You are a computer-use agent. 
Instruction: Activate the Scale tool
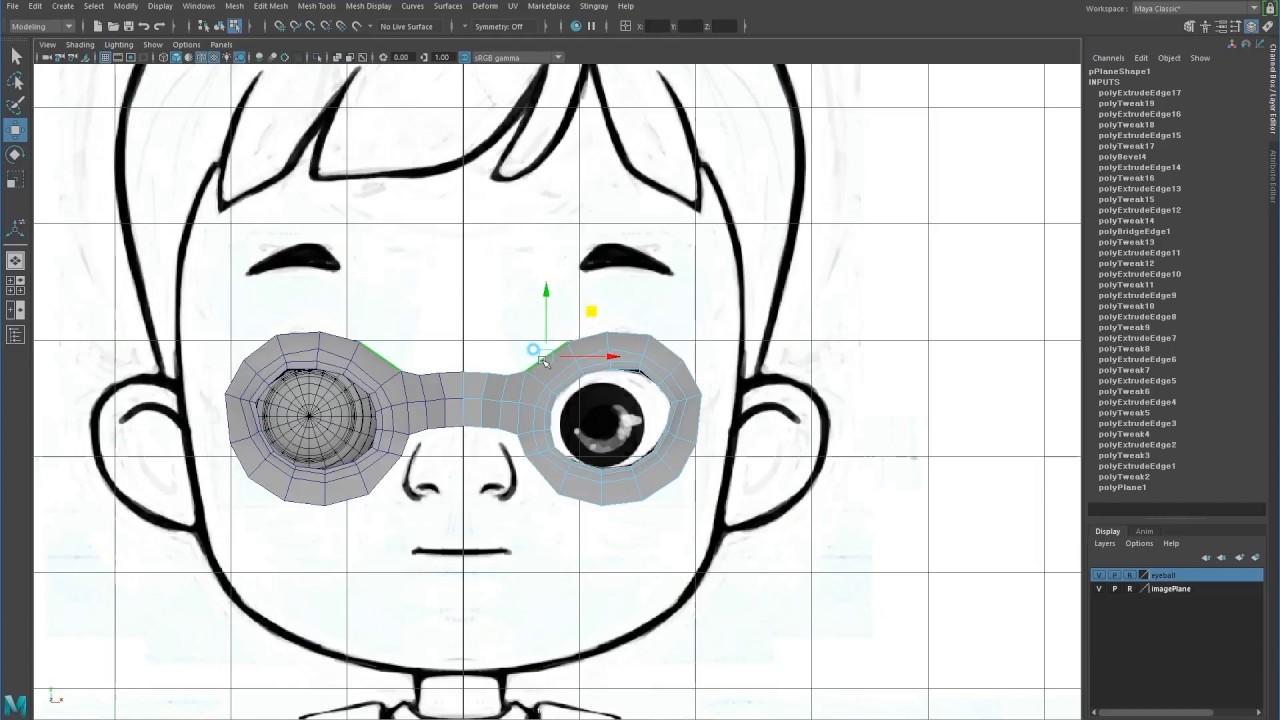click(x=16, y=180)
